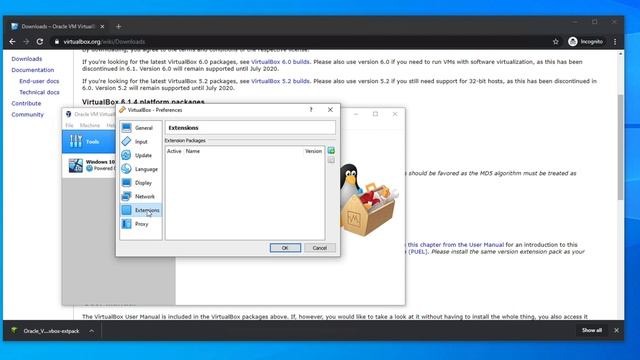The height and width of the screenshot is (360, 640).
Task: Open PUEL license link
Action: 418,251
